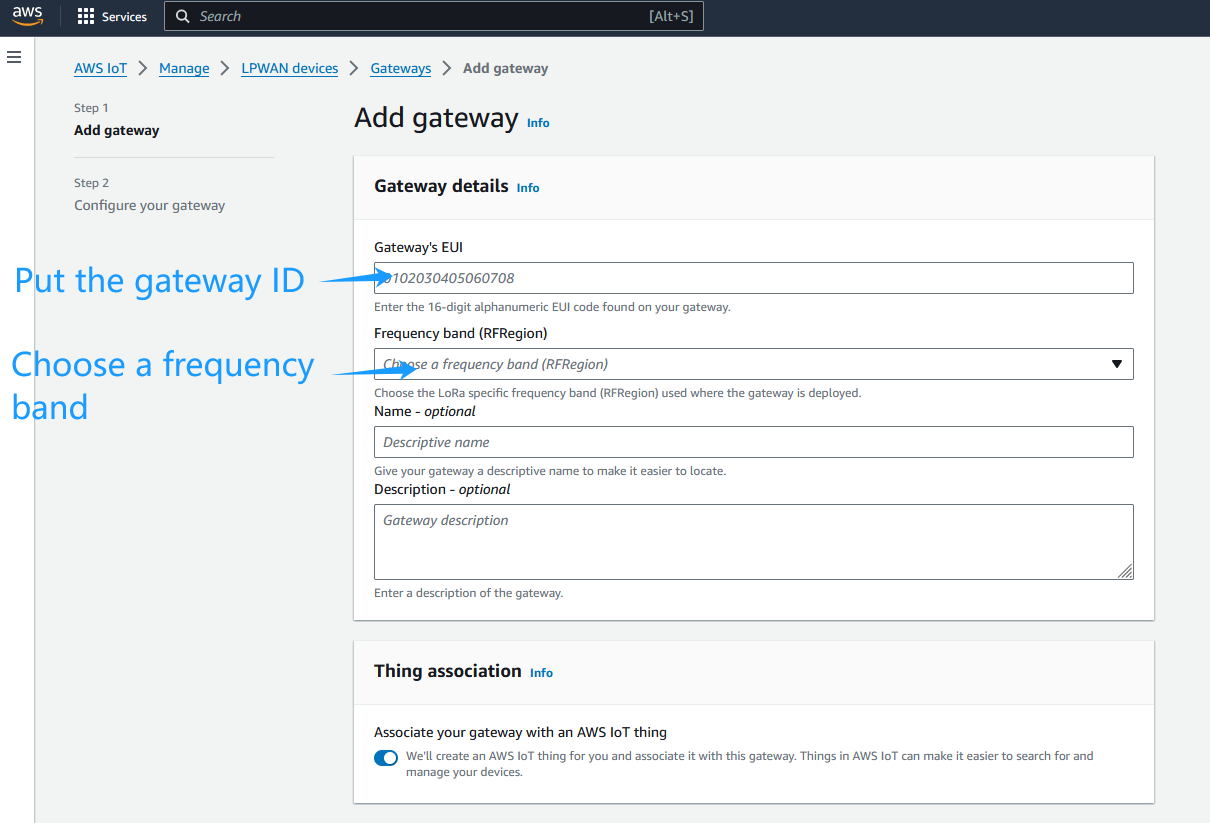Click the AWS logo icon
The image size is (1210, 823).
[27, 16]
